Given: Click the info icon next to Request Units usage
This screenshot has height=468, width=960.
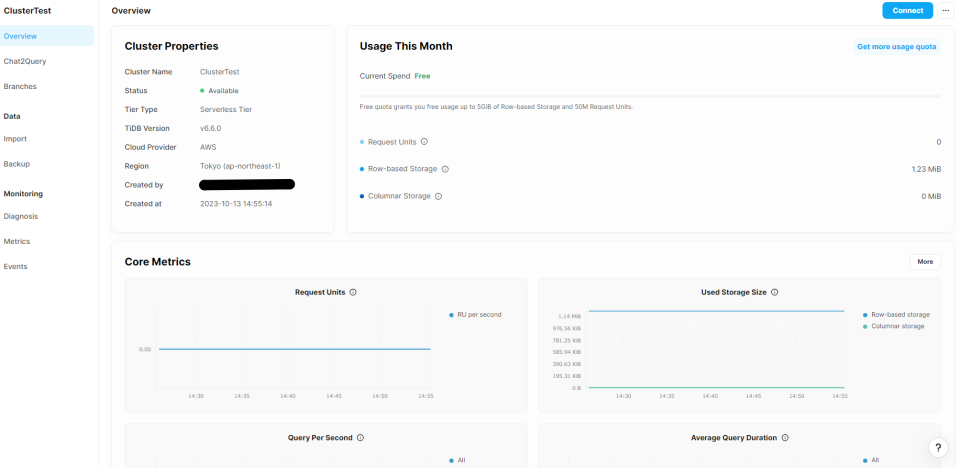Looking at the screenshot, I should (425, 142).
